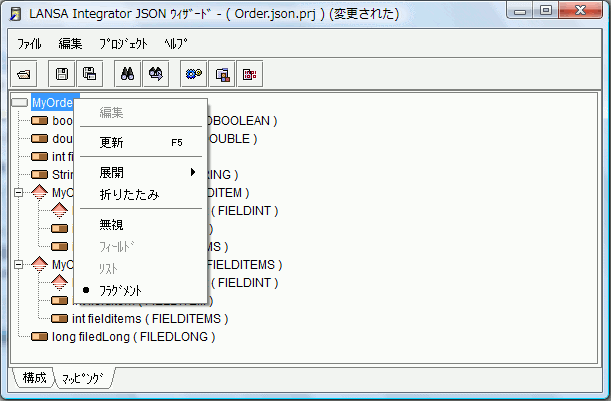Screen dimensions: 611x401
Task: Switch to the マッピング tab
Action: click(x=83, y=378)
